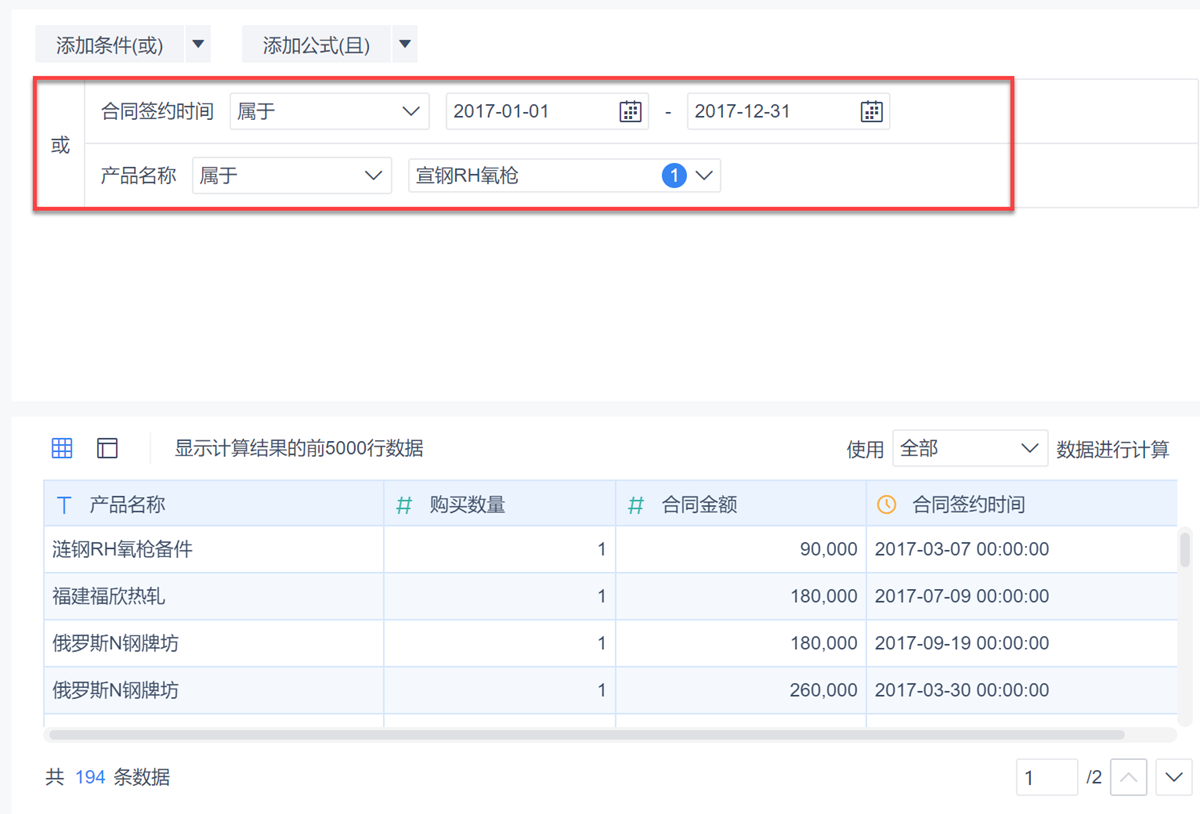Viewport: 1200px width, 814px height.
Task: Click the number icon beside 合同金额
Action: click(x=636, y=505)
